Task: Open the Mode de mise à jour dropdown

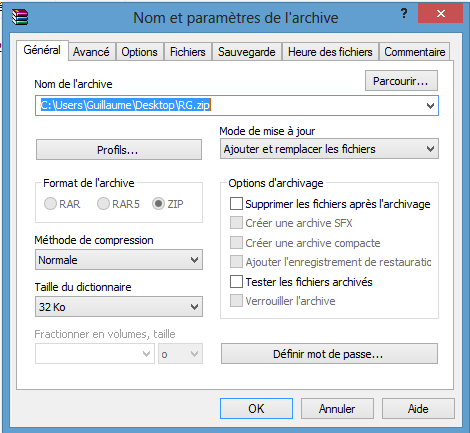Action: (x=329, y=149)
